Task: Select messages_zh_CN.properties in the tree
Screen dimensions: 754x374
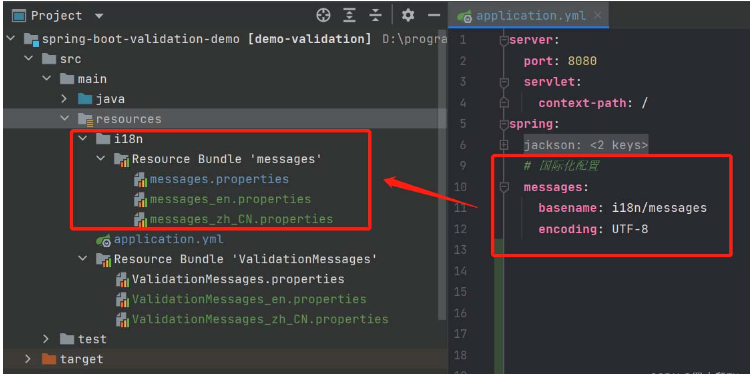Action: point(241,219)
